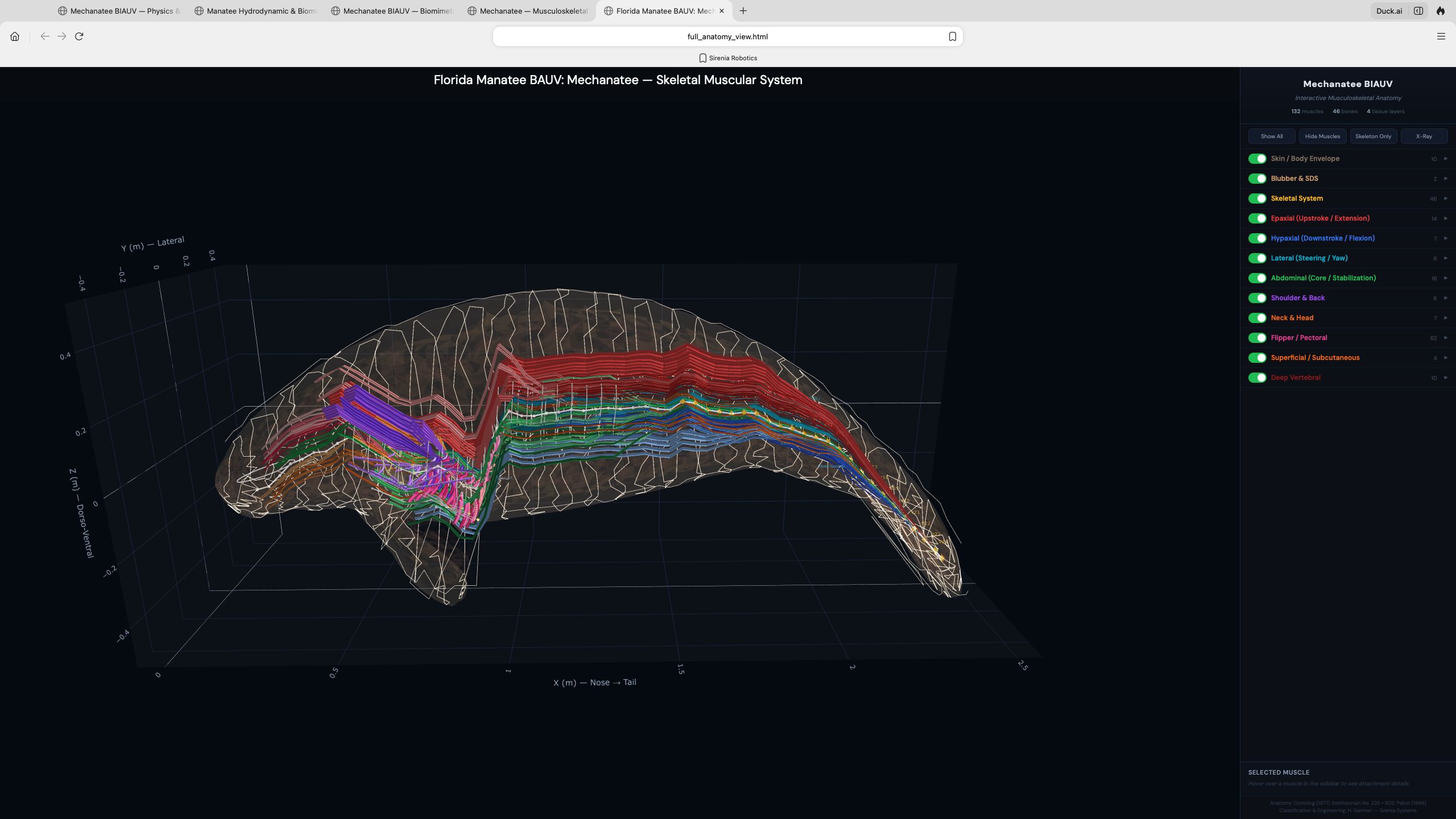The width and height of the screenshot is (1456, 819).
Task: Click the red epaxial muscle band on model
Action: (x=626, y=364)
